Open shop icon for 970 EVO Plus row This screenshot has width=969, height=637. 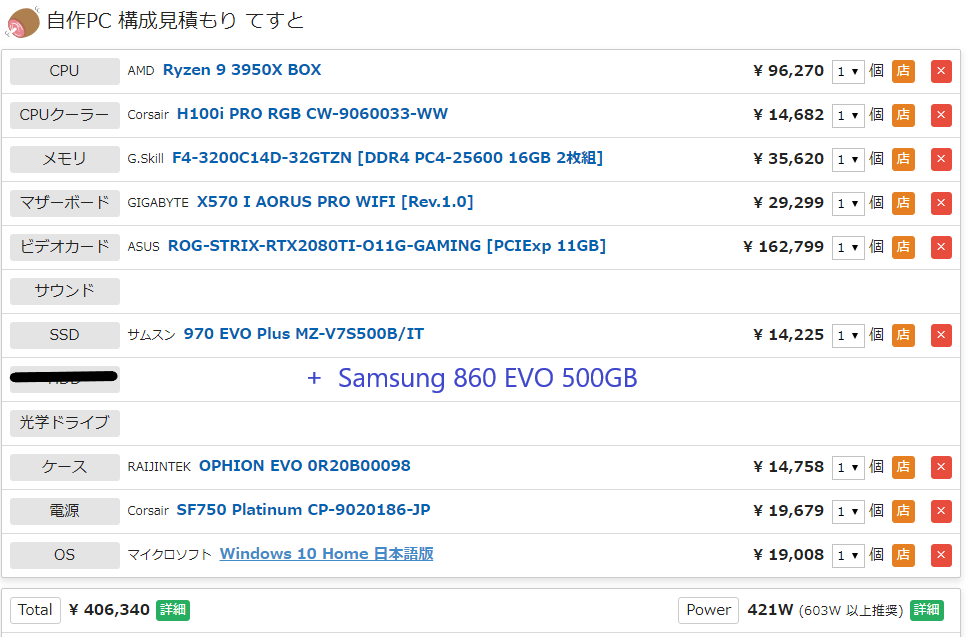pyautogui.click(x=903, y=335)
